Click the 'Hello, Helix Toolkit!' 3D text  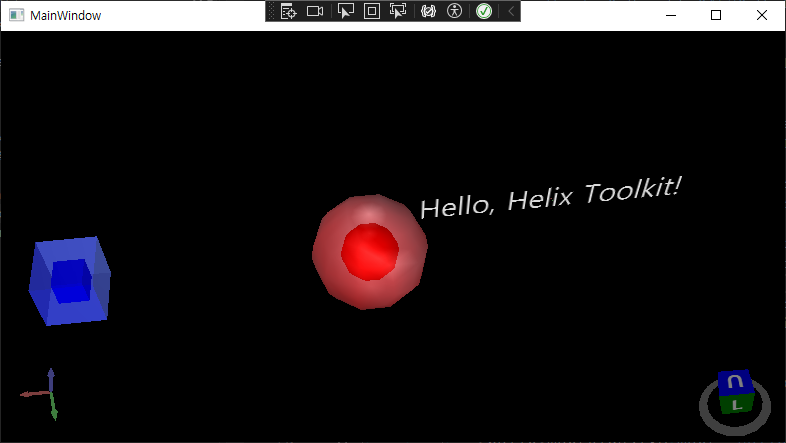click(x=550, y=197)
